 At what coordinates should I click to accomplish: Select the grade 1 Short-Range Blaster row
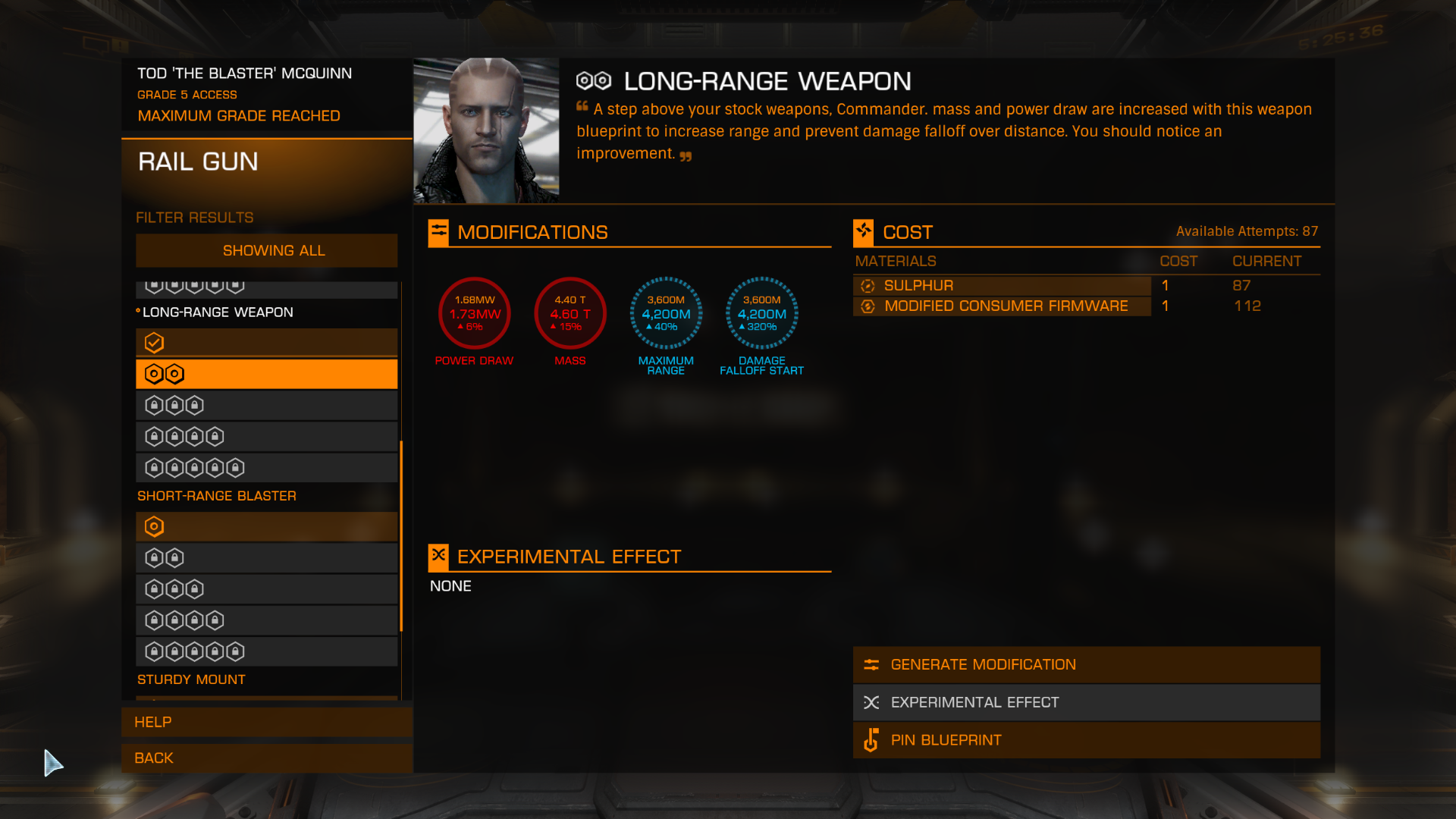pos(266,526)
